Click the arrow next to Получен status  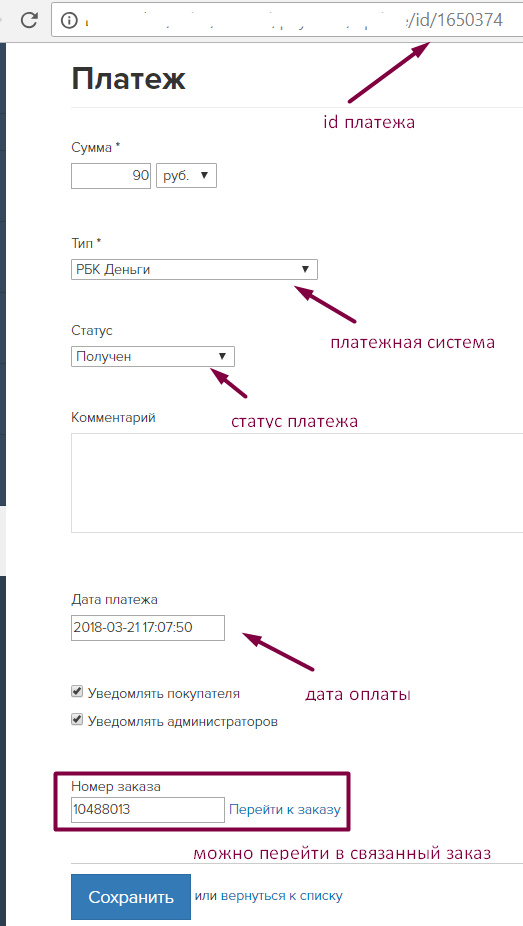[x=223, y=357]
